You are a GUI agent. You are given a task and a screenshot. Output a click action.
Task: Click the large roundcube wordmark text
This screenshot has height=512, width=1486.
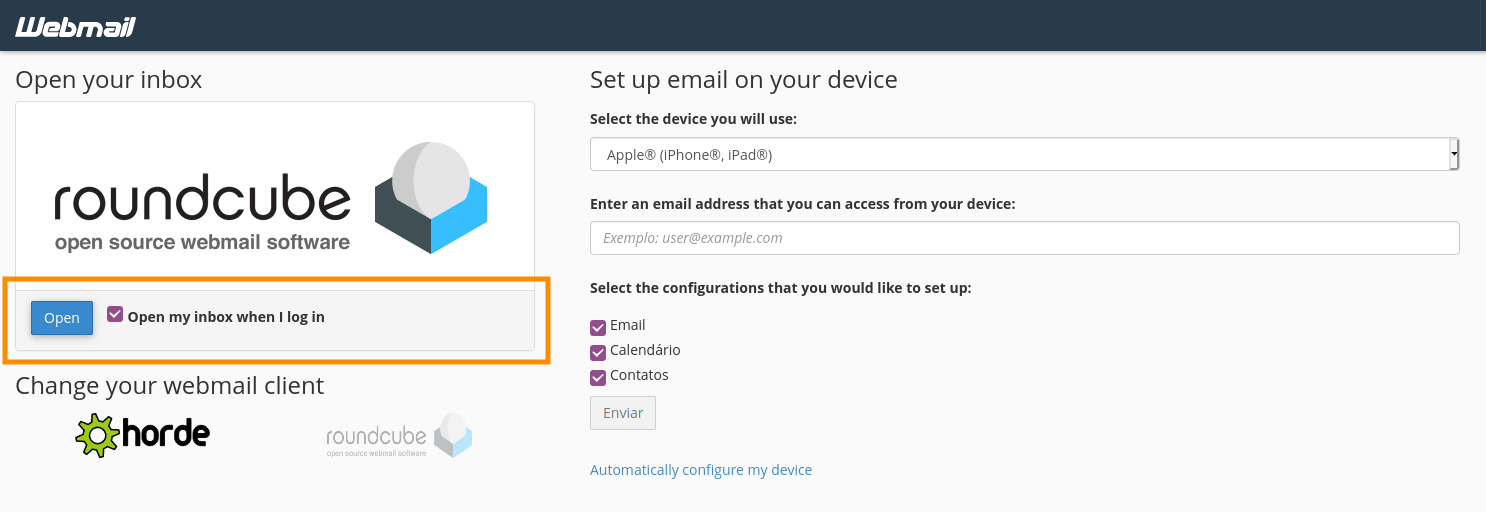click(203, 200)
